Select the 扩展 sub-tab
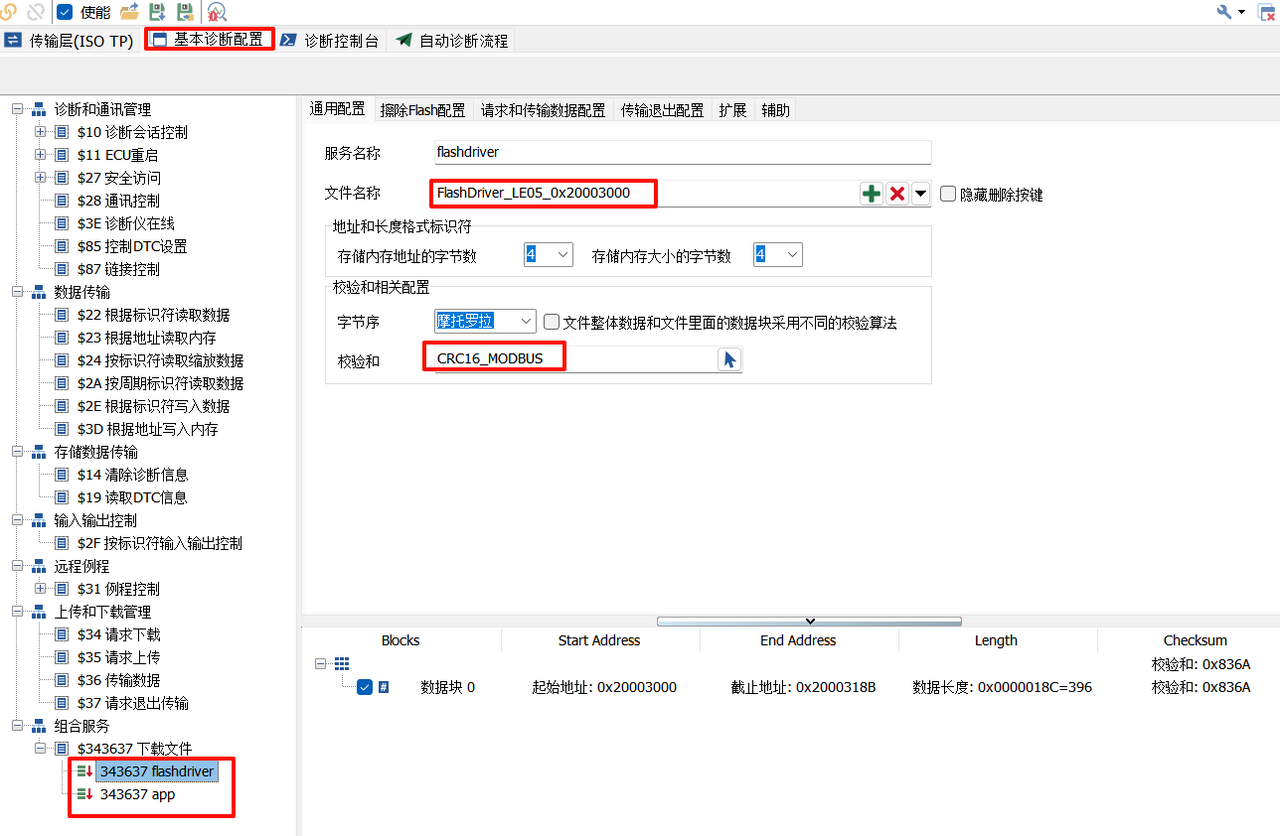The width and height of the screenshot is (1280, 836). point(732,110)
